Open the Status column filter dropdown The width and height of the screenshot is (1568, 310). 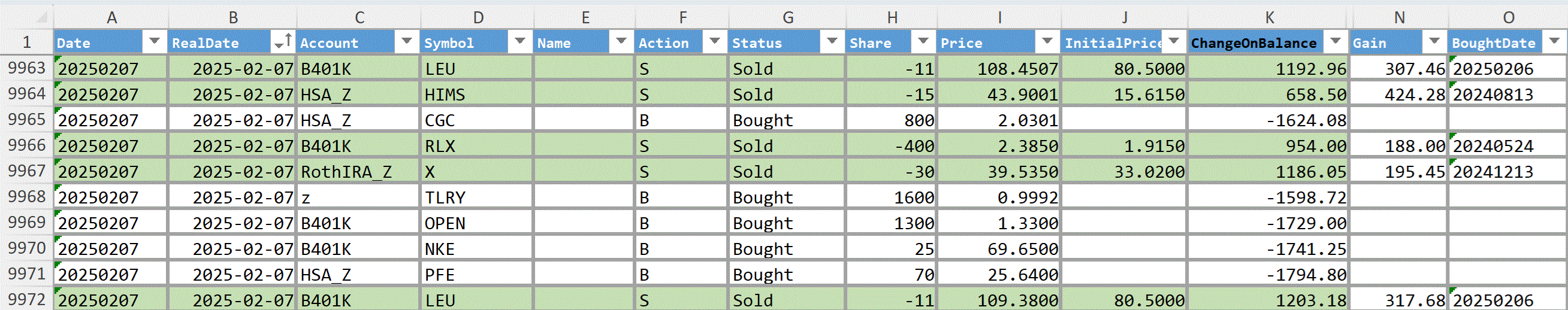click(x=832, y=42)
